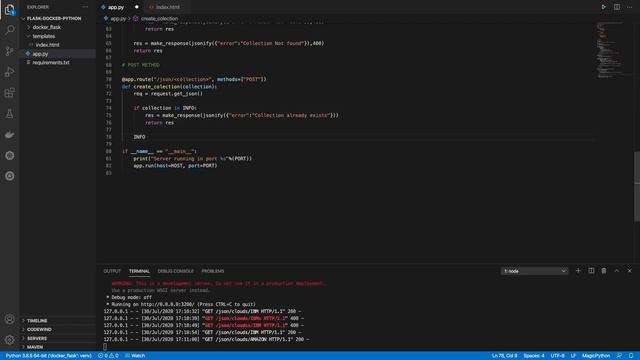The image size is (640, 360).
Task: Switch to the app.py editor tab
Action: [116, 7]
